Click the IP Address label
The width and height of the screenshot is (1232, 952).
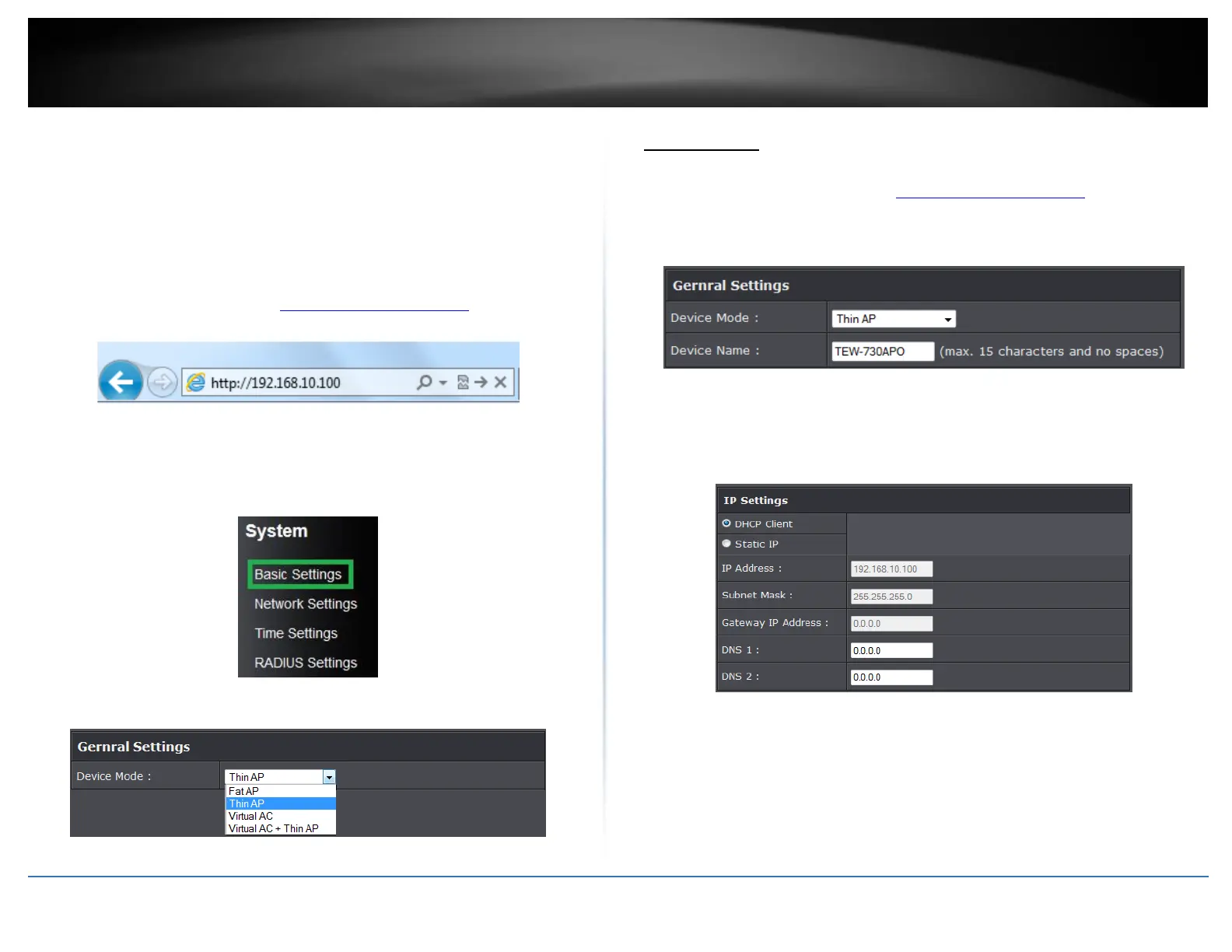(751, 569)
